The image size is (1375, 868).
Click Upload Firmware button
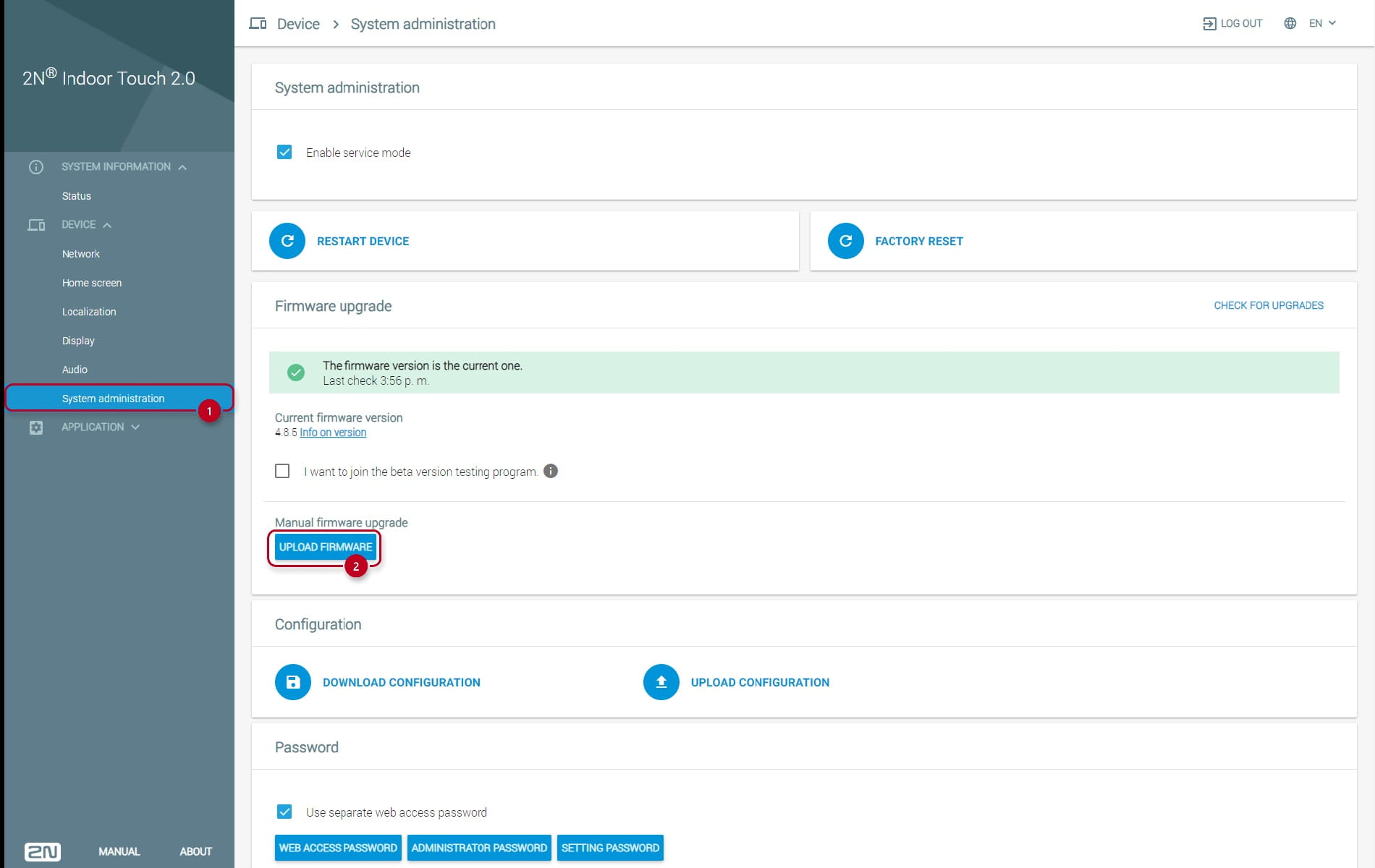[x=326, y=547]
